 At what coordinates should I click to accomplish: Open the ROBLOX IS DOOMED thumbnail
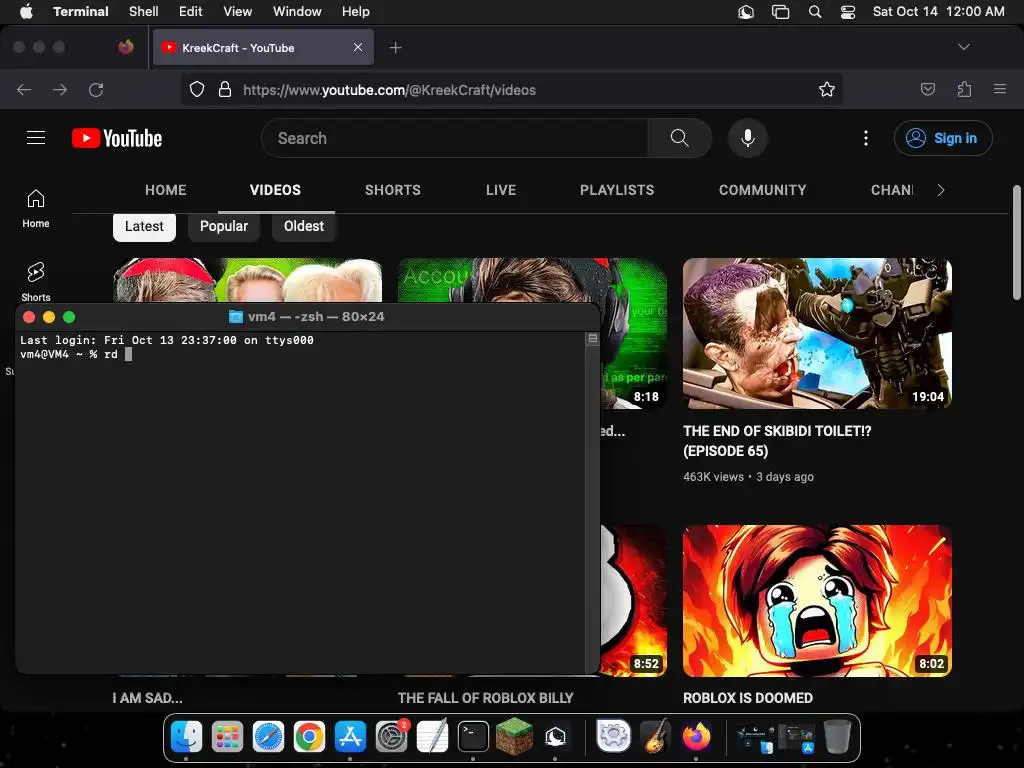pos(818,601)
